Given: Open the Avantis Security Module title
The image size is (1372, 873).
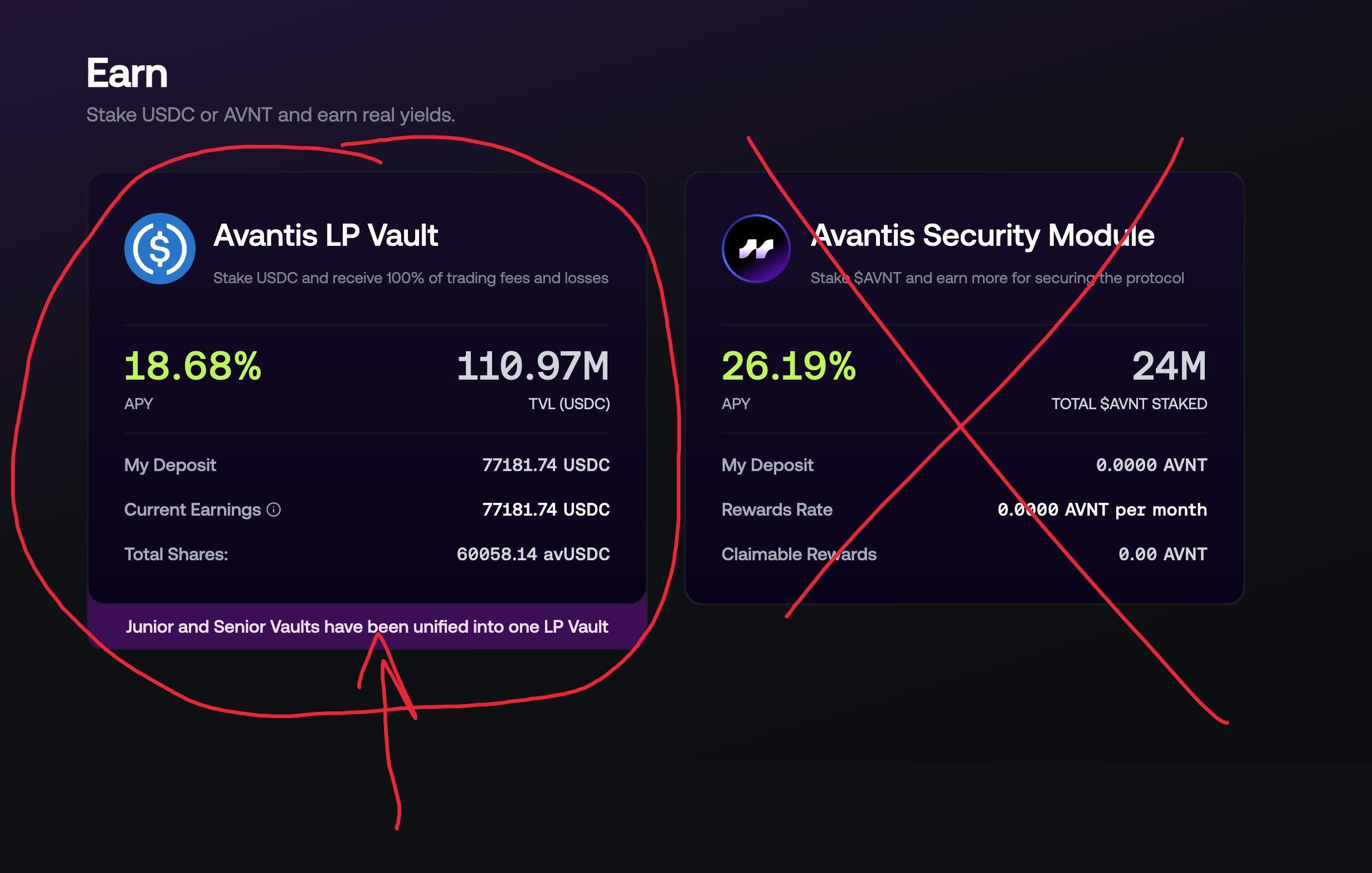Looking at the screenshot, I should coord(982,235).
